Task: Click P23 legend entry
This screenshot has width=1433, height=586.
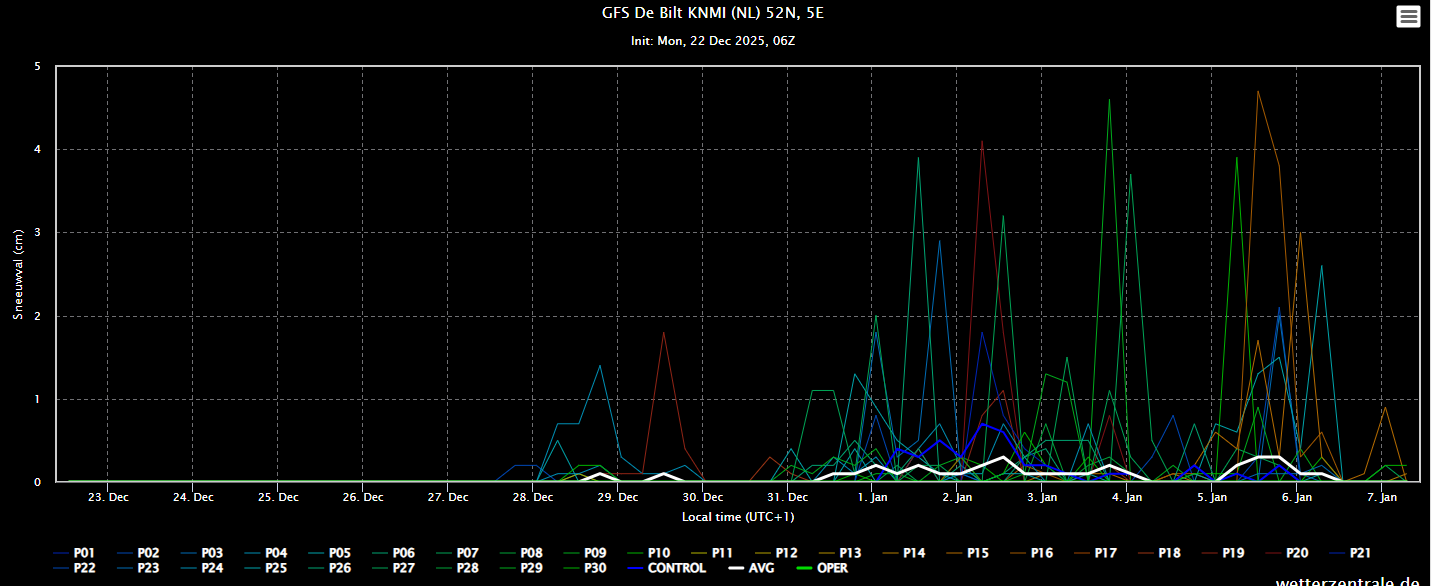Action: pos(139,568)
